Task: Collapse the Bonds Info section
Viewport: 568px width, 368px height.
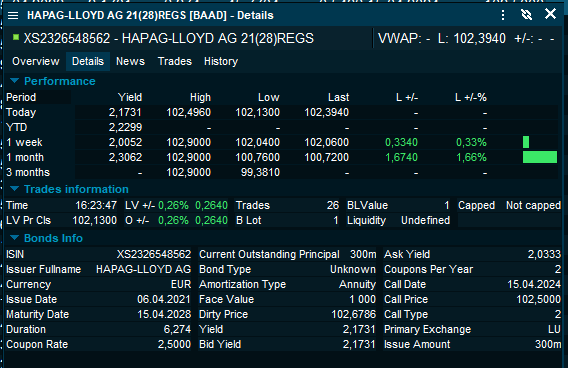Action: 14,238
